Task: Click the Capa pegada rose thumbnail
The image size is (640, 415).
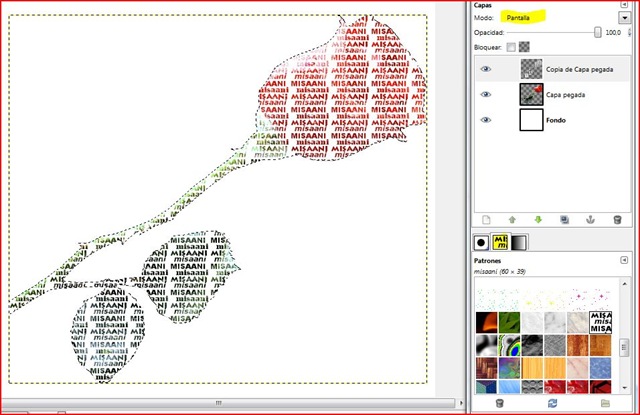Action: (x=531, y=94)
